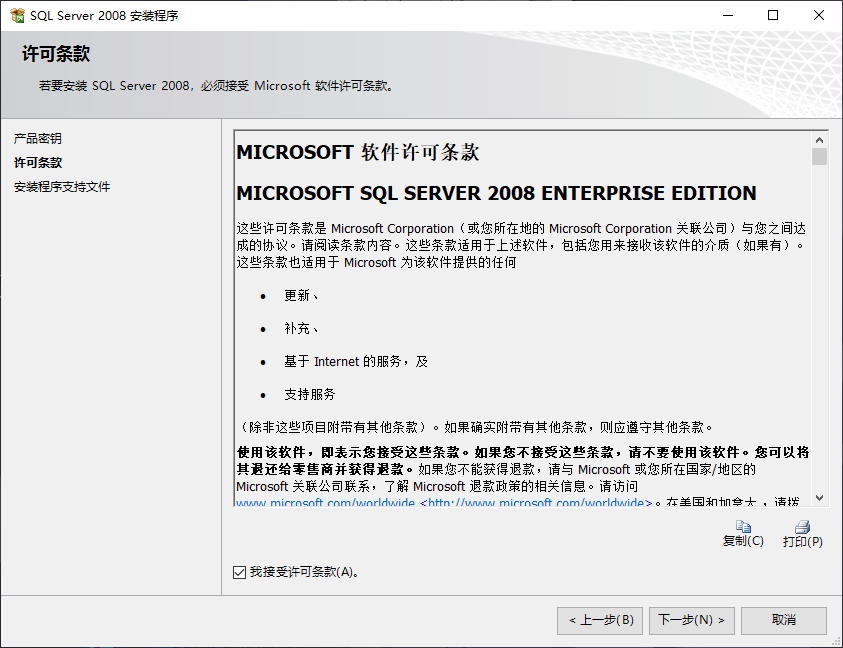
Task: Go back with 上一步(B) button
Action: coord(600,621)
